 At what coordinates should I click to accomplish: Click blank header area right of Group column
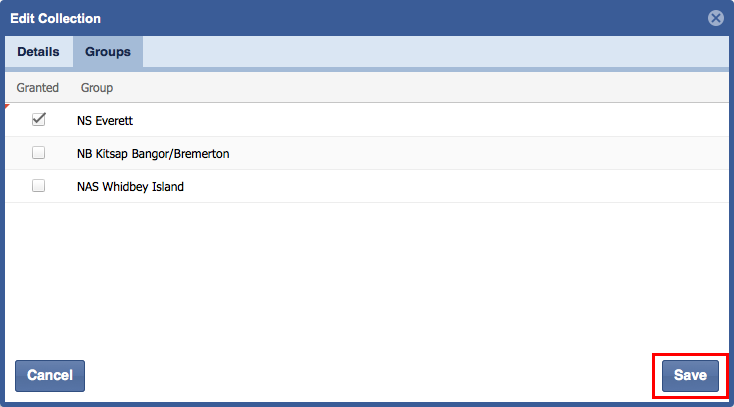[420, 88]
